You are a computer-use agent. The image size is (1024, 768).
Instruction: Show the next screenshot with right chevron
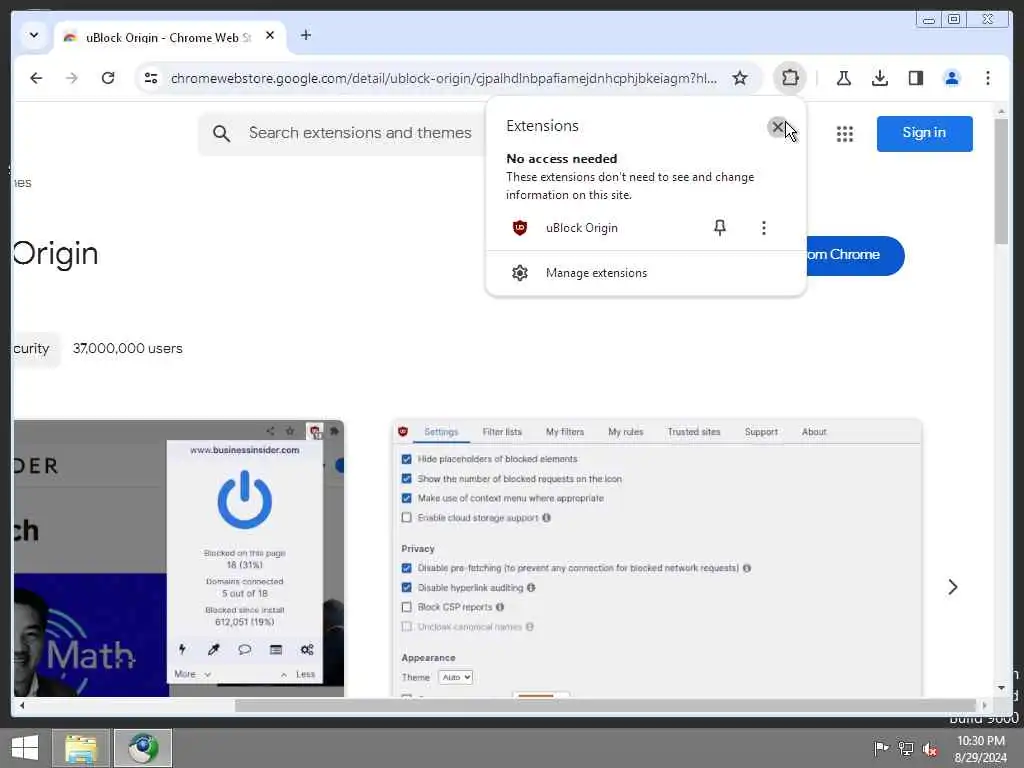pos(952,586)
